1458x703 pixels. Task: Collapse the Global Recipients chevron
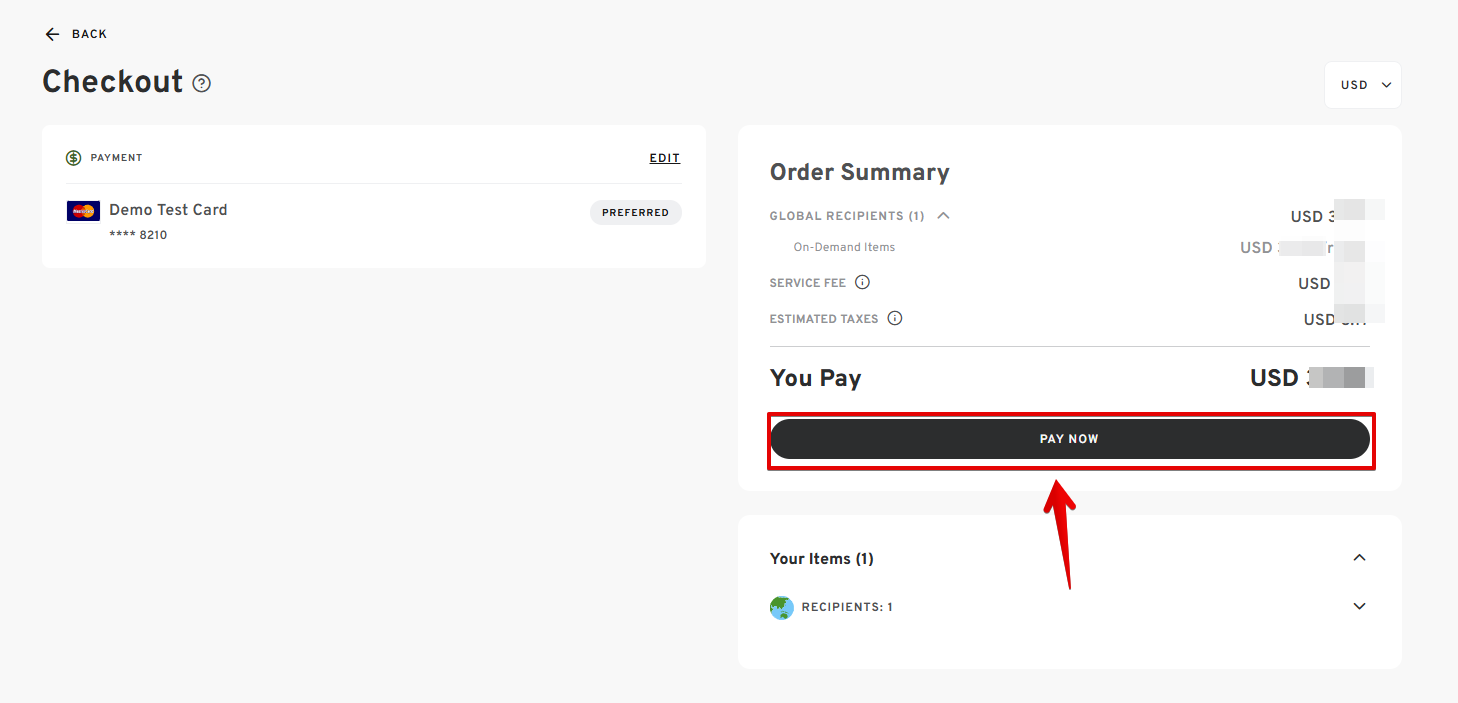[x=943, y=215]
